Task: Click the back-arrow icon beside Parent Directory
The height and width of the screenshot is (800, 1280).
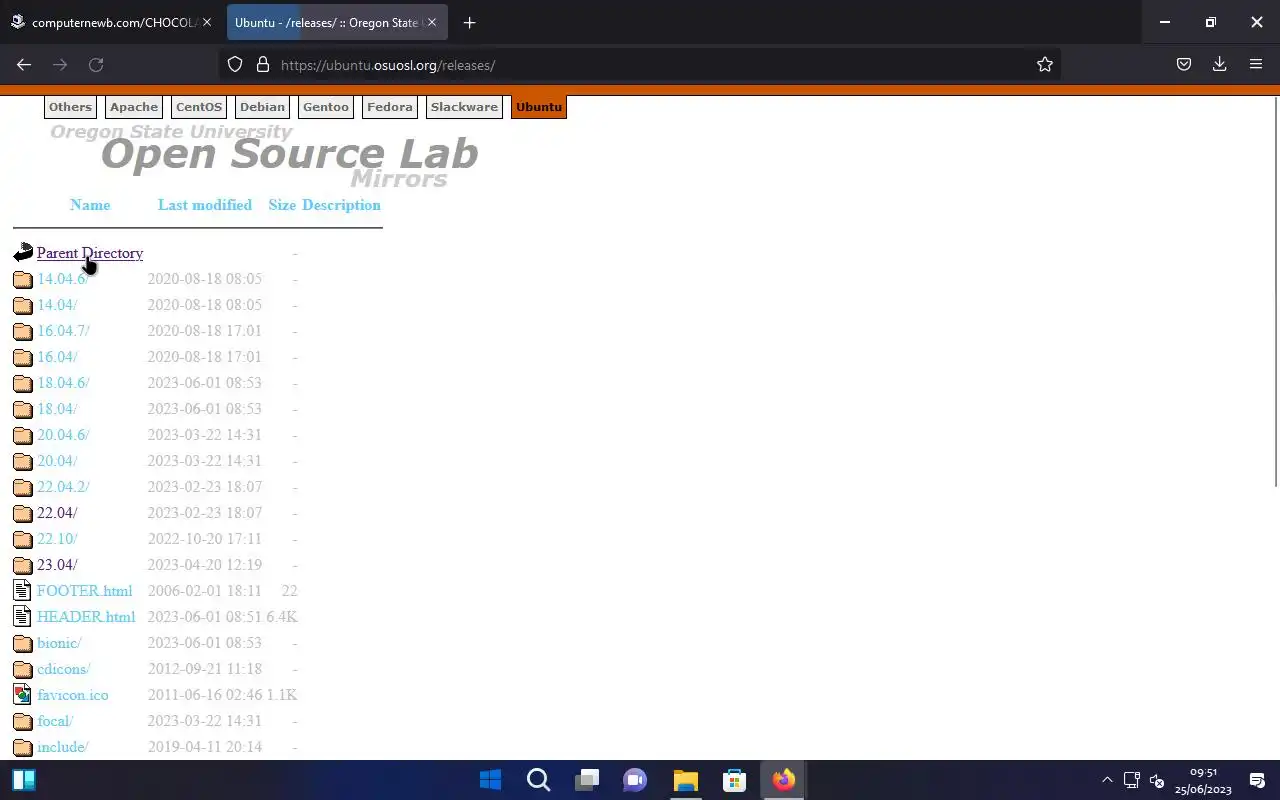Action: [x=23, y=253]
